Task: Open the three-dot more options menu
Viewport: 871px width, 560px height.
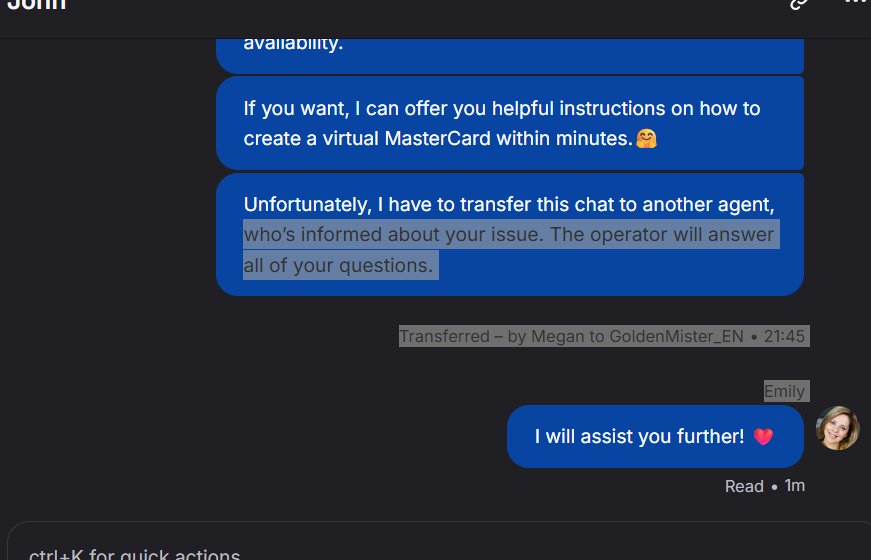Action: [x=857, y=2]
